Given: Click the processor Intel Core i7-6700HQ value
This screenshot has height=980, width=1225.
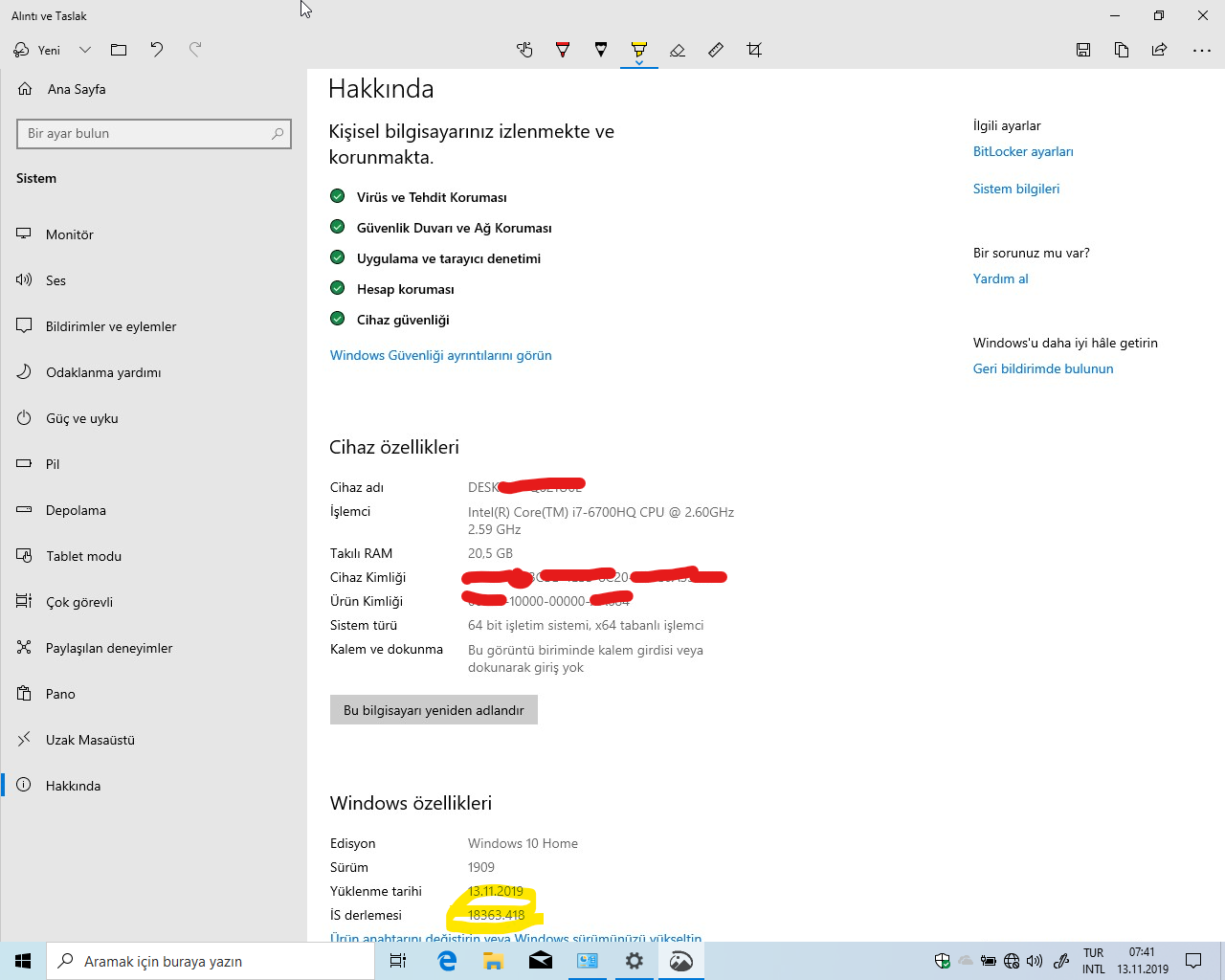Looking at the screenshot, I should pos(601,521).
